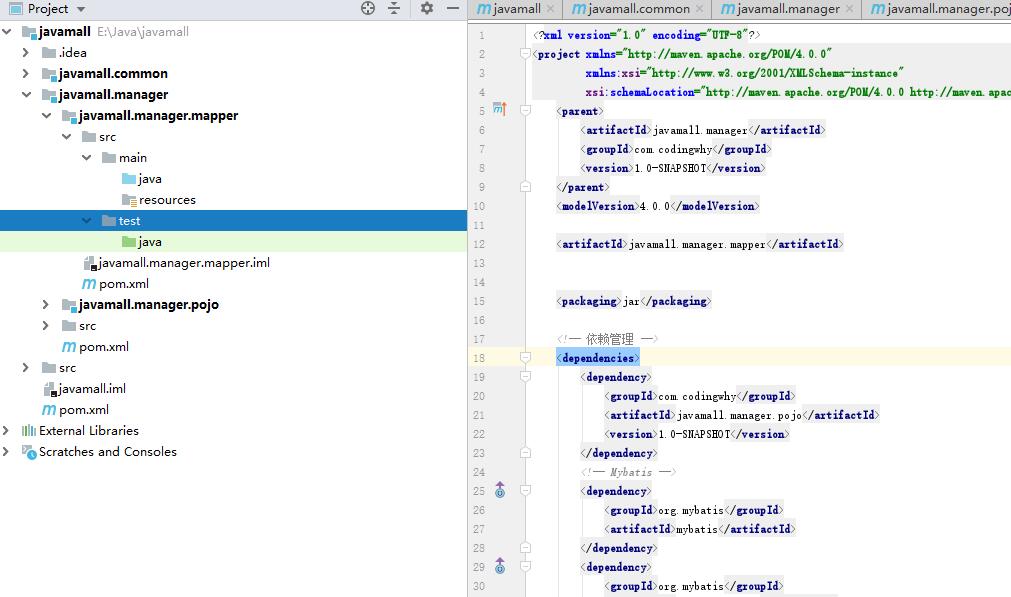Screen dimensions: 1011x597
Task: Open javamall.manager.mapper.iml file
Action: pyautogui.click(x=183, y=263)
